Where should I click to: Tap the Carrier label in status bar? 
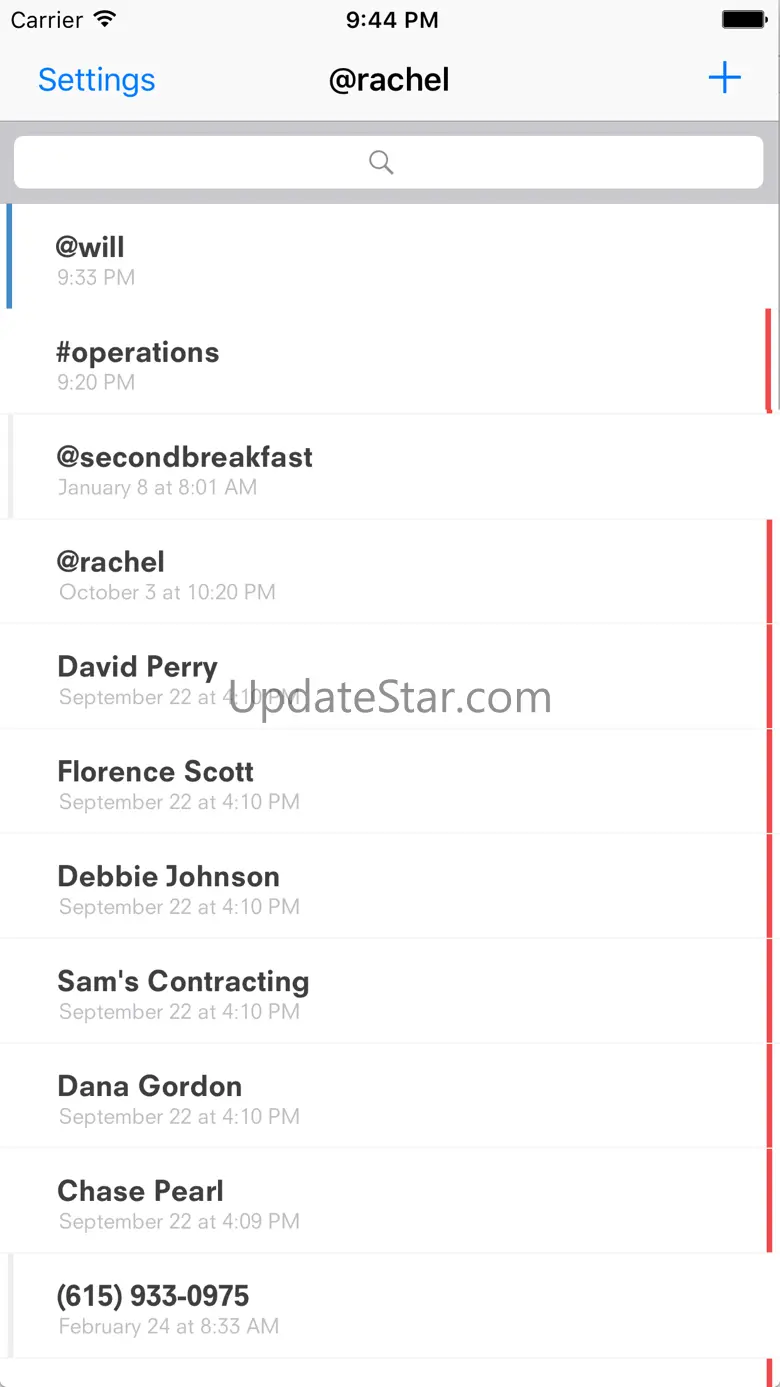(x=46, y=20)
